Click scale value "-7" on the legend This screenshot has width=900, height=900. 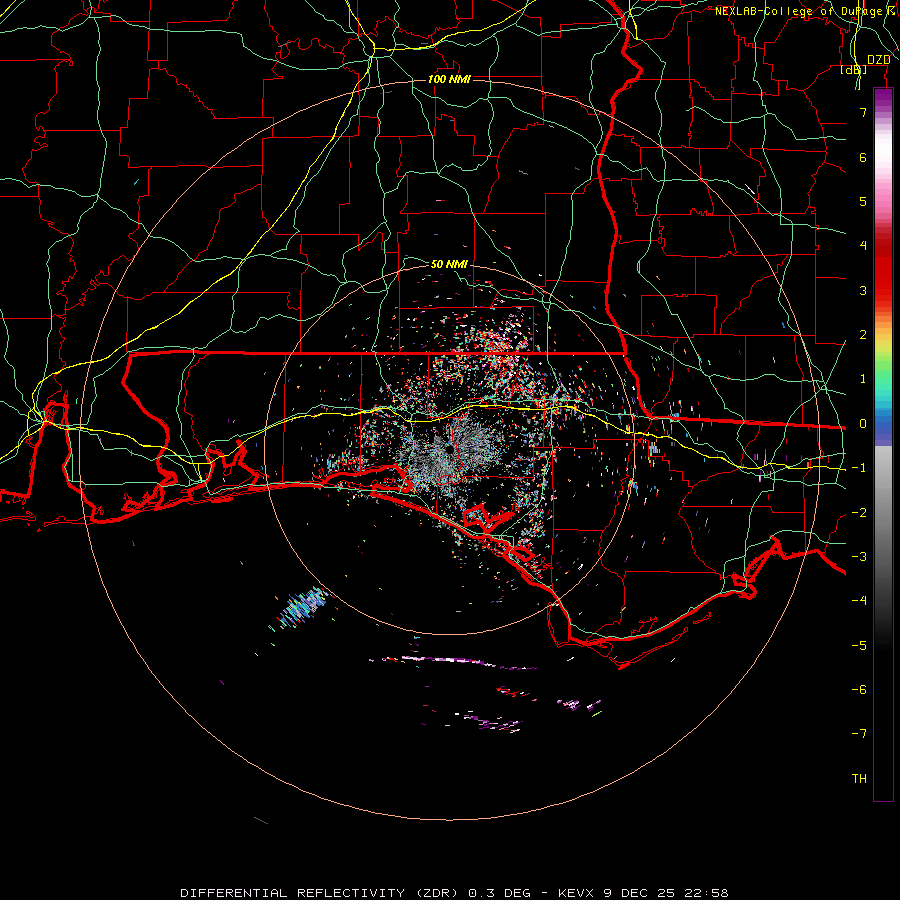click(x=859, y=734)
